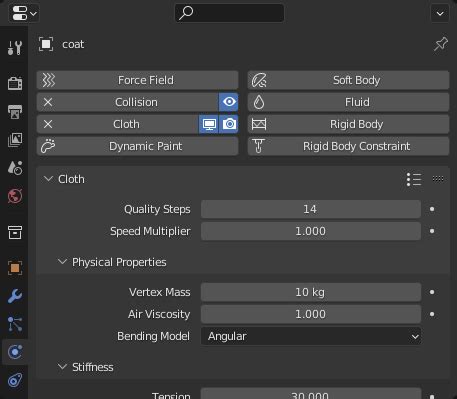Screen dimensions: 457x399
Task: Click the Force Field waves icon
Action: [48, 80]
